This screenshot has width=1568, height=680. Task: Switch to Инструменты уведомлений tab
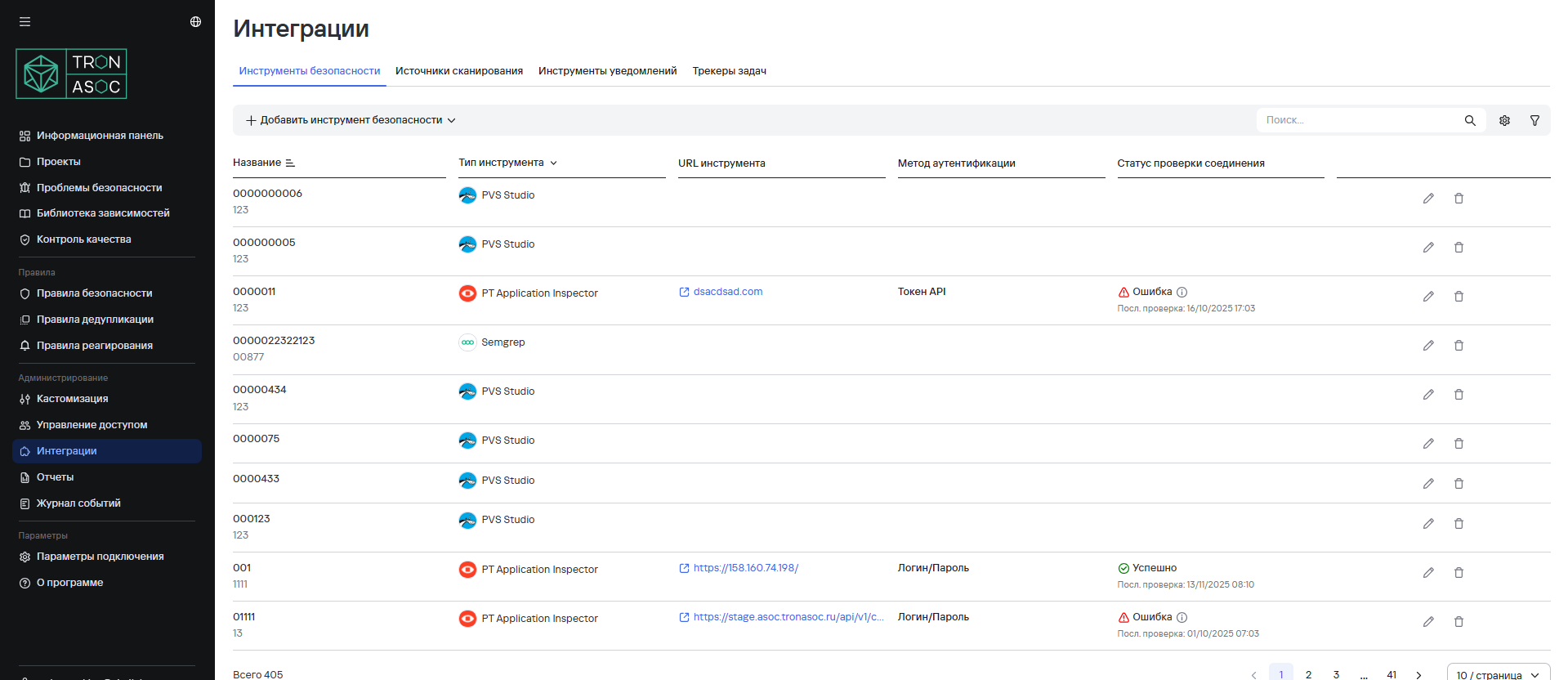click(608, 71)
